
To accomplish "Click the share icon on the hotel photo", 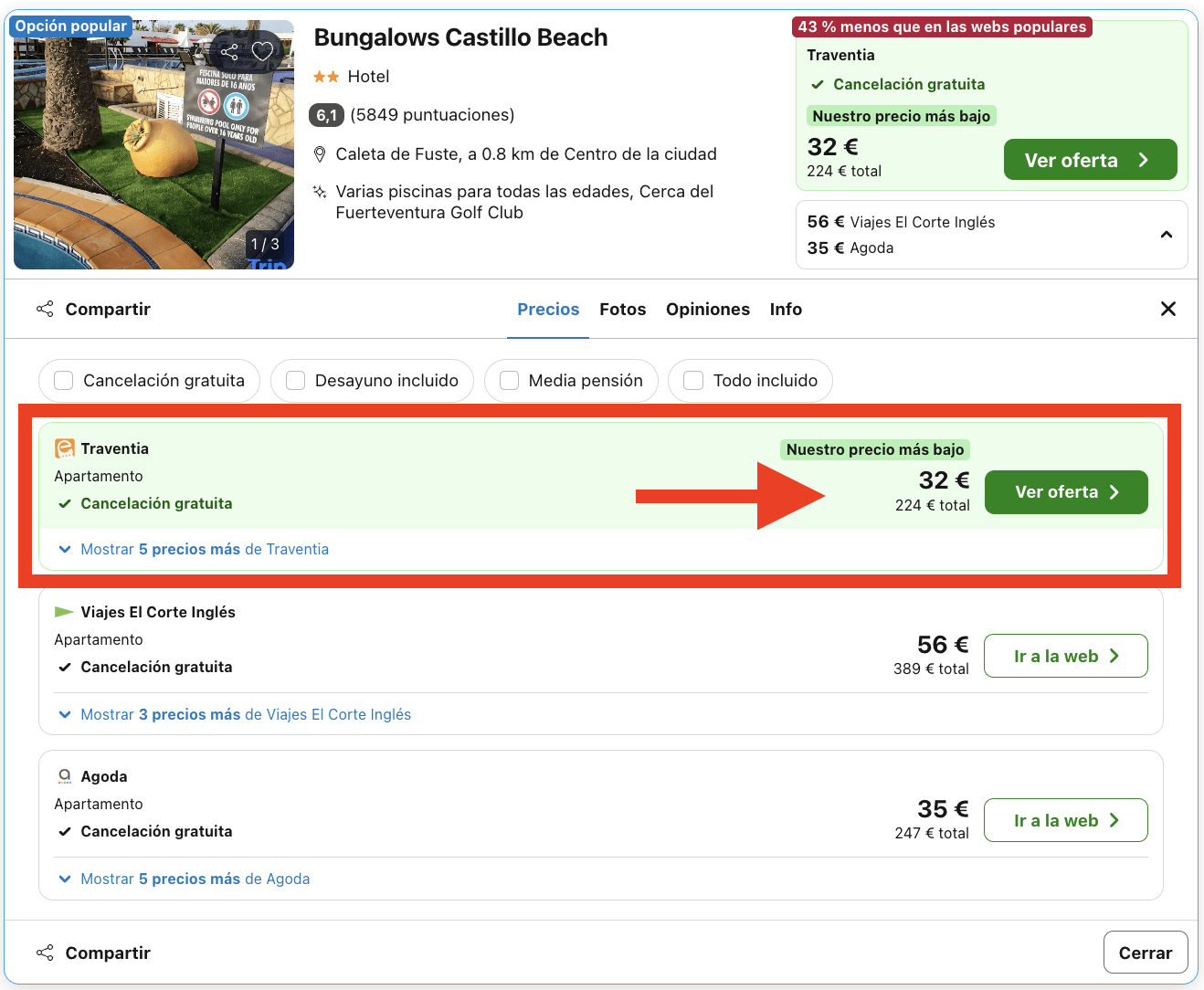I will [229, 51].
